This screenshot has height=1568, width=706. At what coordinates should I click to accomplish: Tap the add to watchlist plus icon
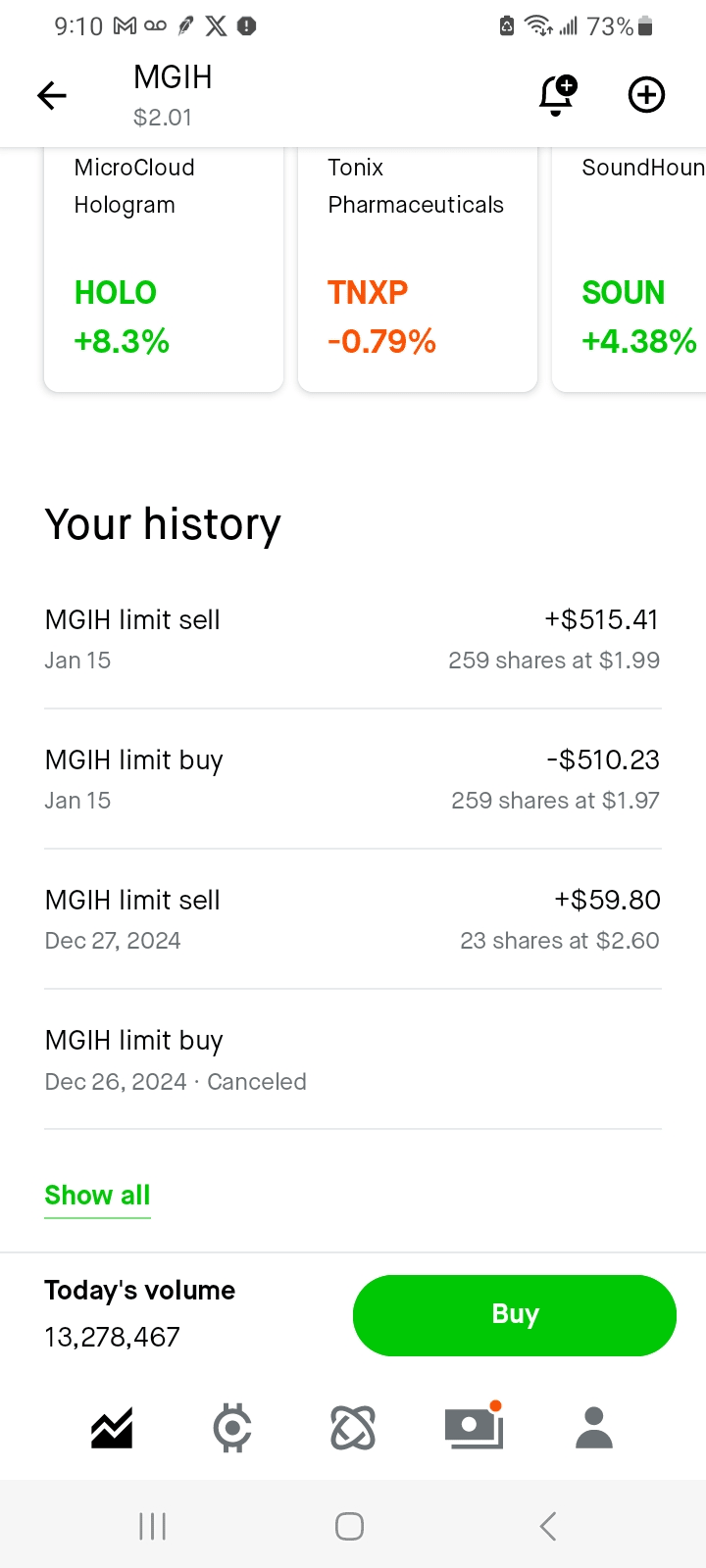pyautogui.click(x=646, y=95)
